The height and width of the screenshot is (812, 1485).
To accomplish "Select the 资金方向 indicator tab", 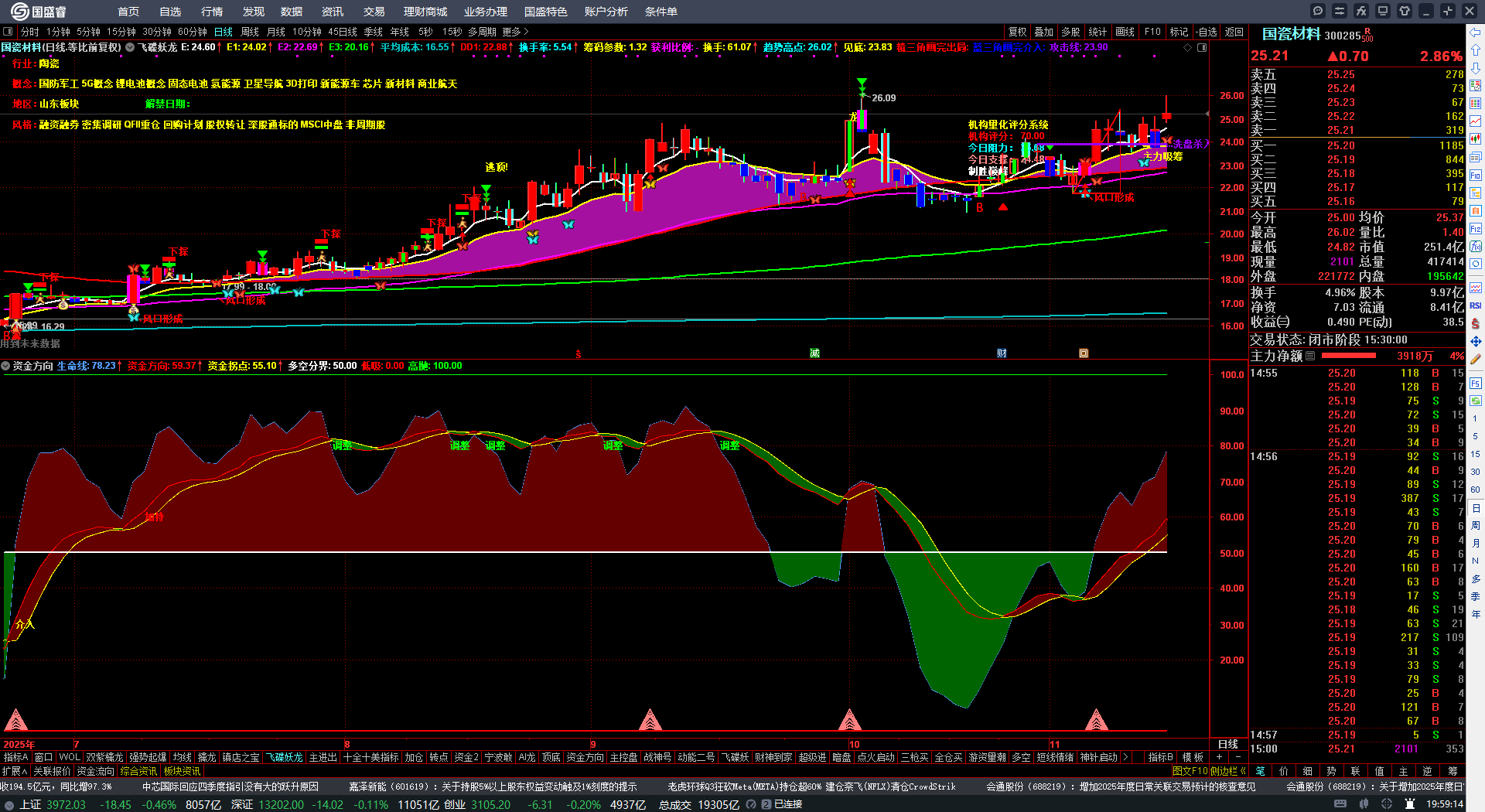I will tap(585, 757).
